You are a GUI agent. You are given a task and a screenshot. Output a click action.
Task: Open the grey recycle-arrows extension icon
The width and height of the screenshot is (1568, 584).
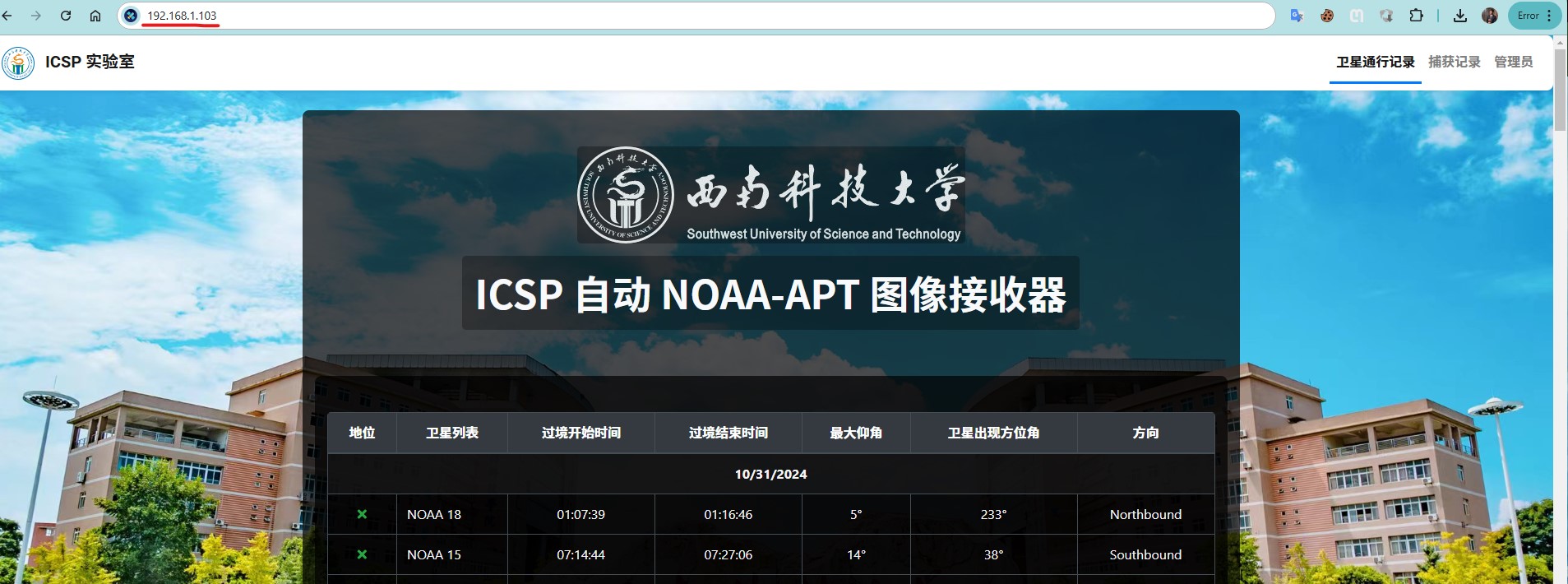(x=1386, y=16)
